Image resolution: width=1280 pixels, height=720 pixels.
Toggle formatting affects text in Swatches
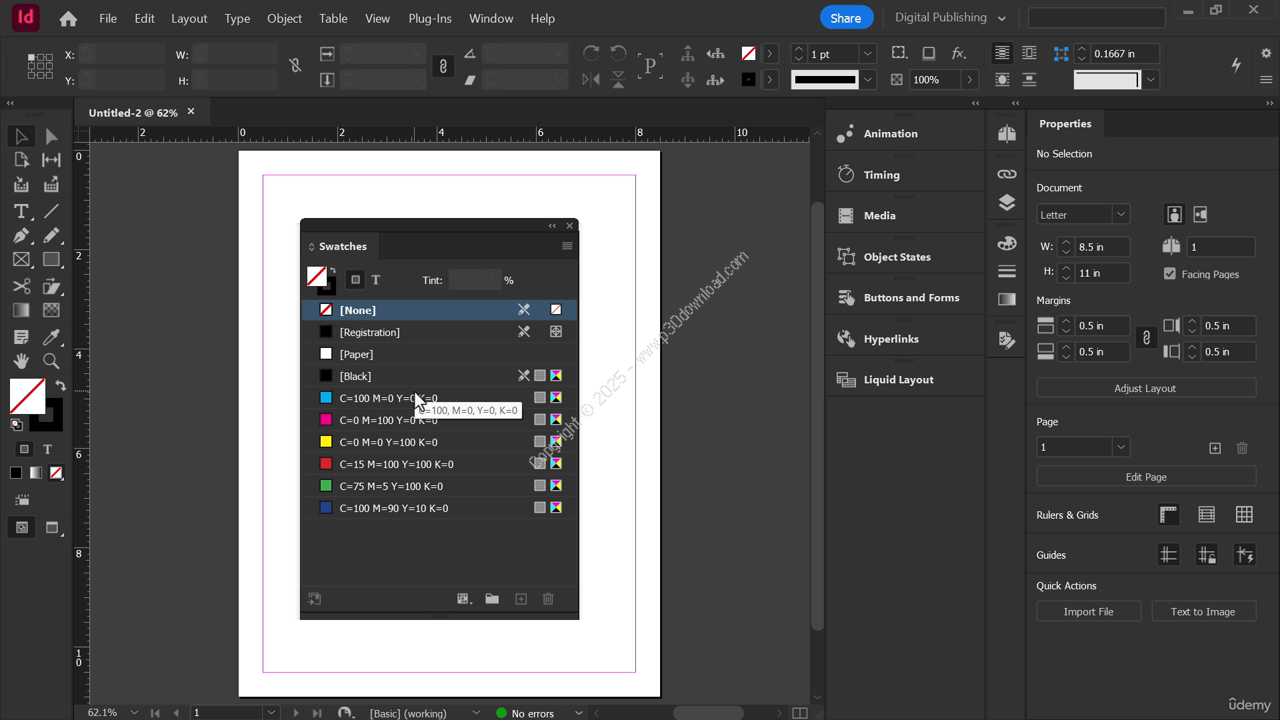pos(376,280)
